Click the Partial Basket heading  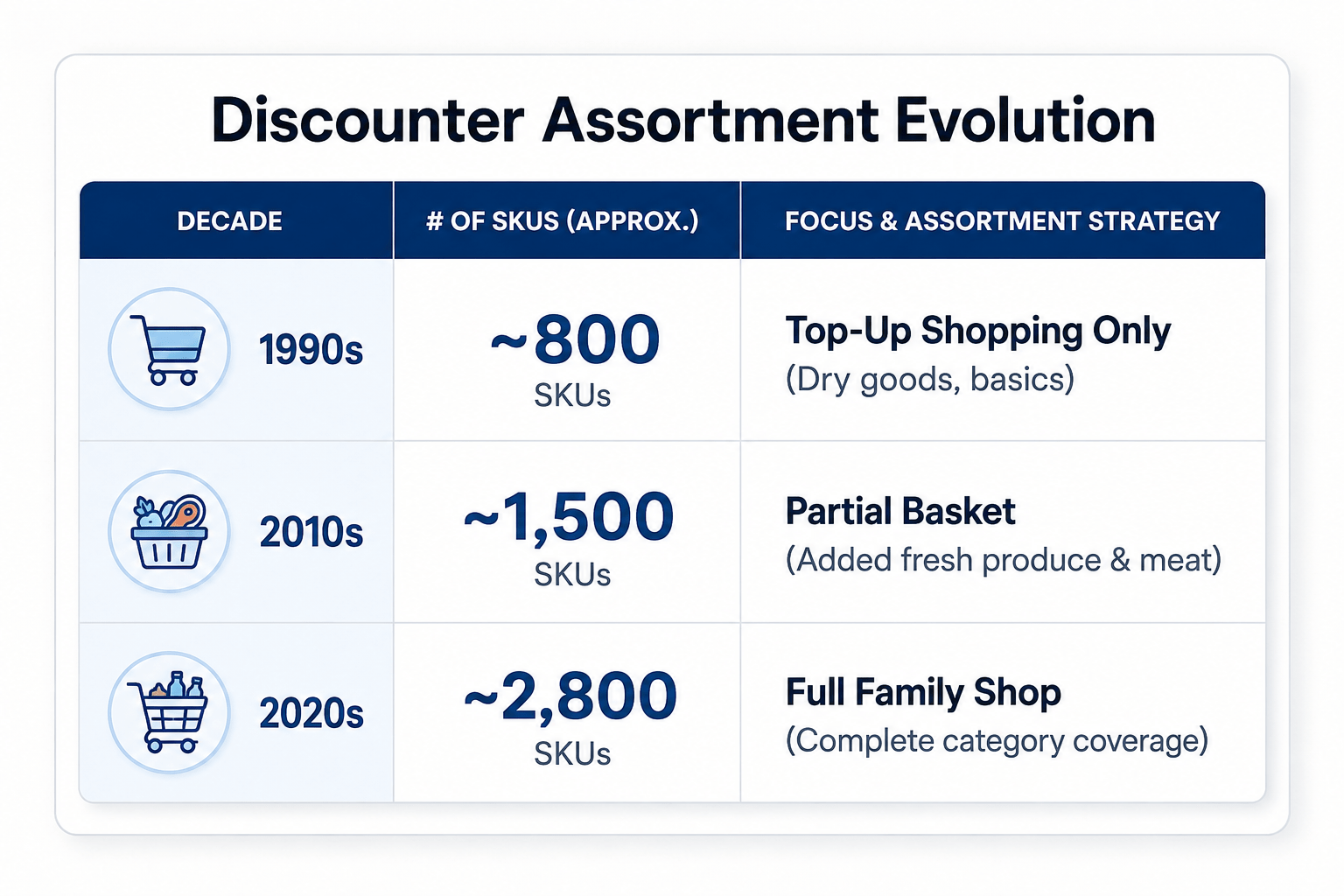(900, 511)
